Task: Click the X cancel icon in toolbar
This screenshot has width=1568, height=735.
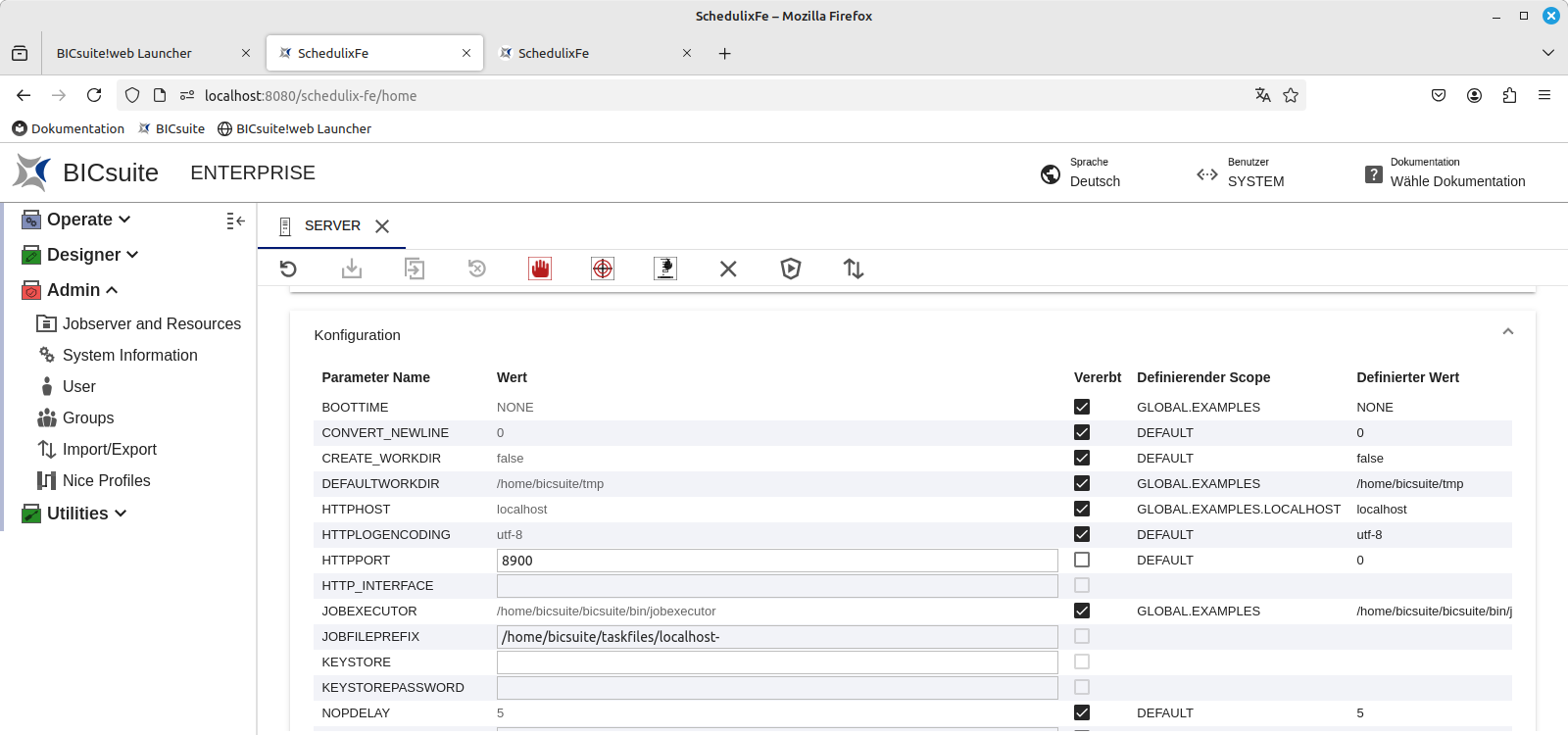Action: pos(728,269)
